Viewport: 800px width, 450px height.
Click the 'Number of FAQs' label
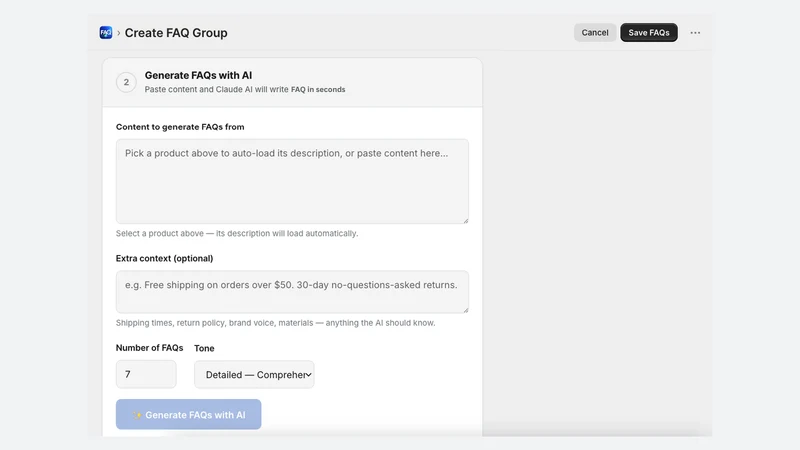(x=149, y=348)
